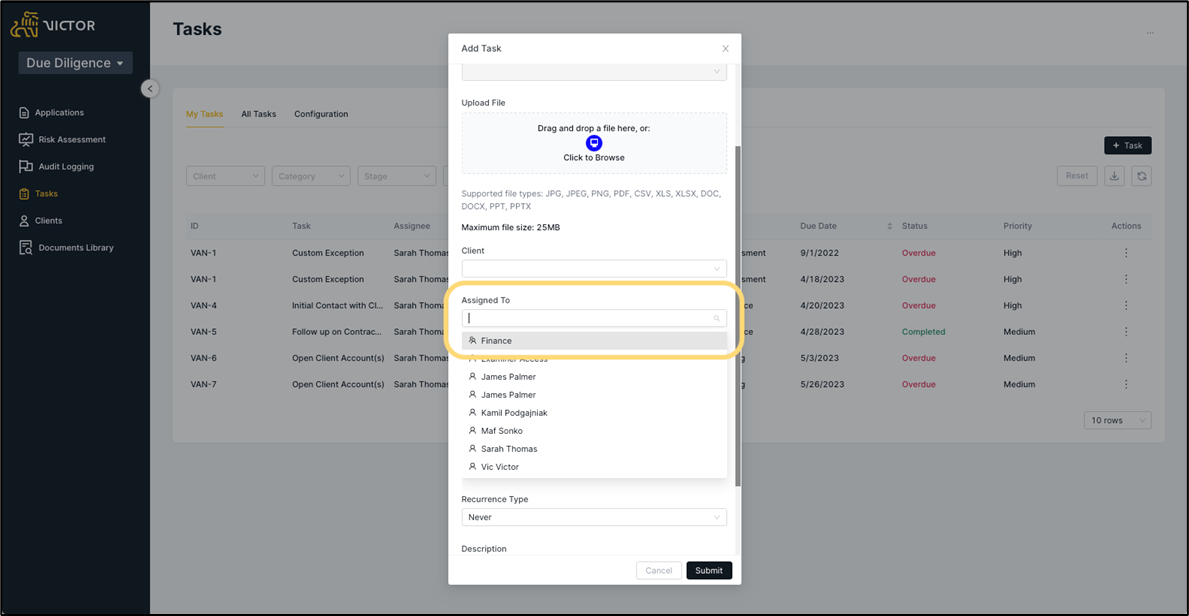Open the top-right ellipsis menu
Viewport: 1189px width, 616px height.
click(1150, 33)
